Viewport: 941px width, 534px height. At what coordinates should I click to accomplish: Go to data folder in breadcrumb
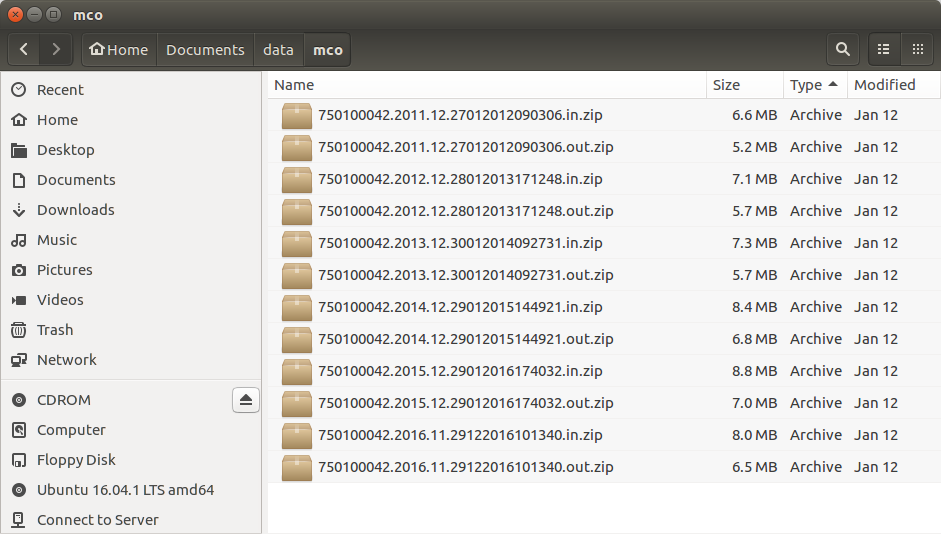pyautogui.click(x=278, y=49)
